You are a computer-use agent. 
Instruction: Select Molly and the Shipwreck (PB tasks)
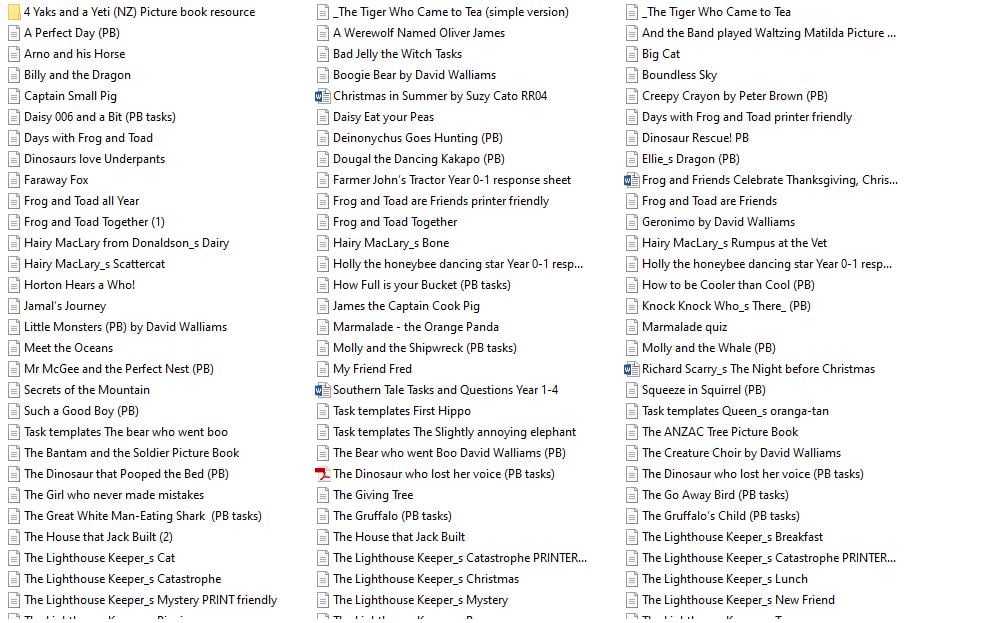point(425,348)
